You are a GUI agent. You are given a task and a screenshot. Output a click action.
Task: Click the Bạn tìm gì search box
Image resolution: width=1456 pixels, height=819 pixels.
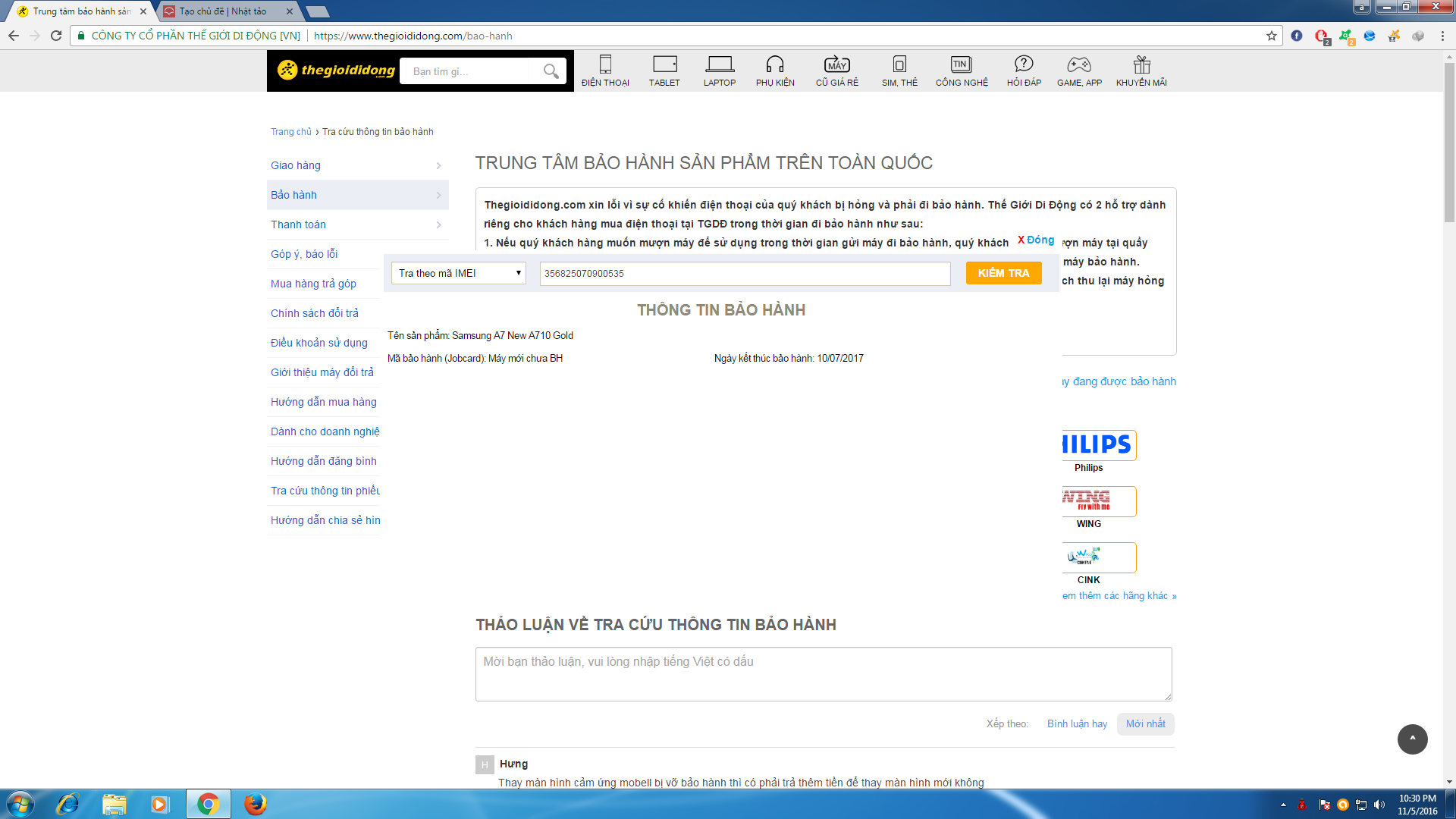[x=470, y=71]
